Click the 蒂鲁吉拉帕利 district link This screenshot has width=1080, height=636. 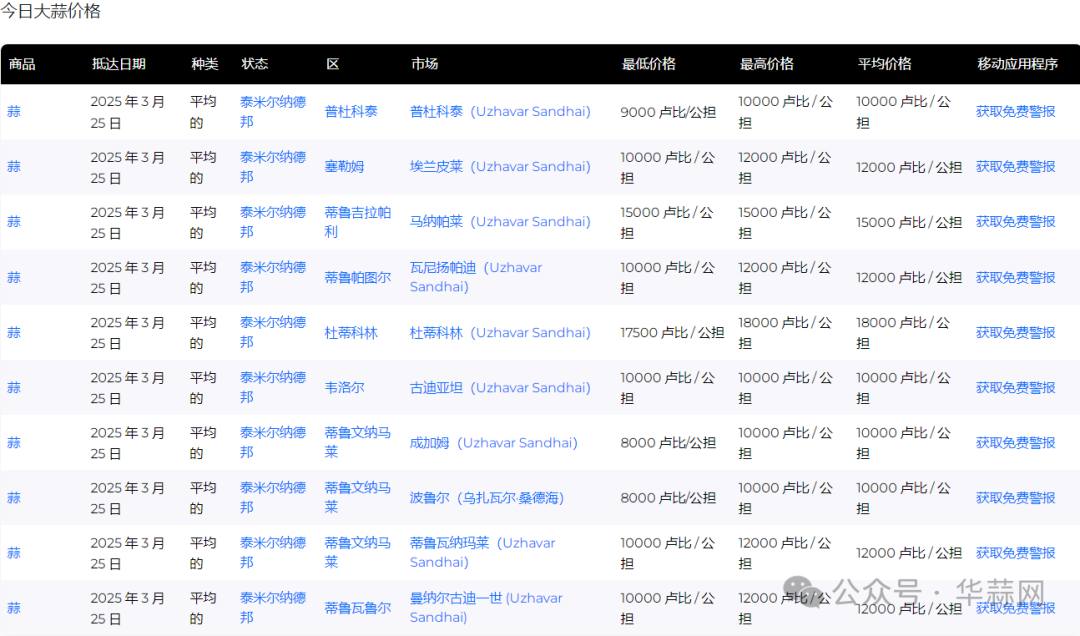(x=357, y=222)
